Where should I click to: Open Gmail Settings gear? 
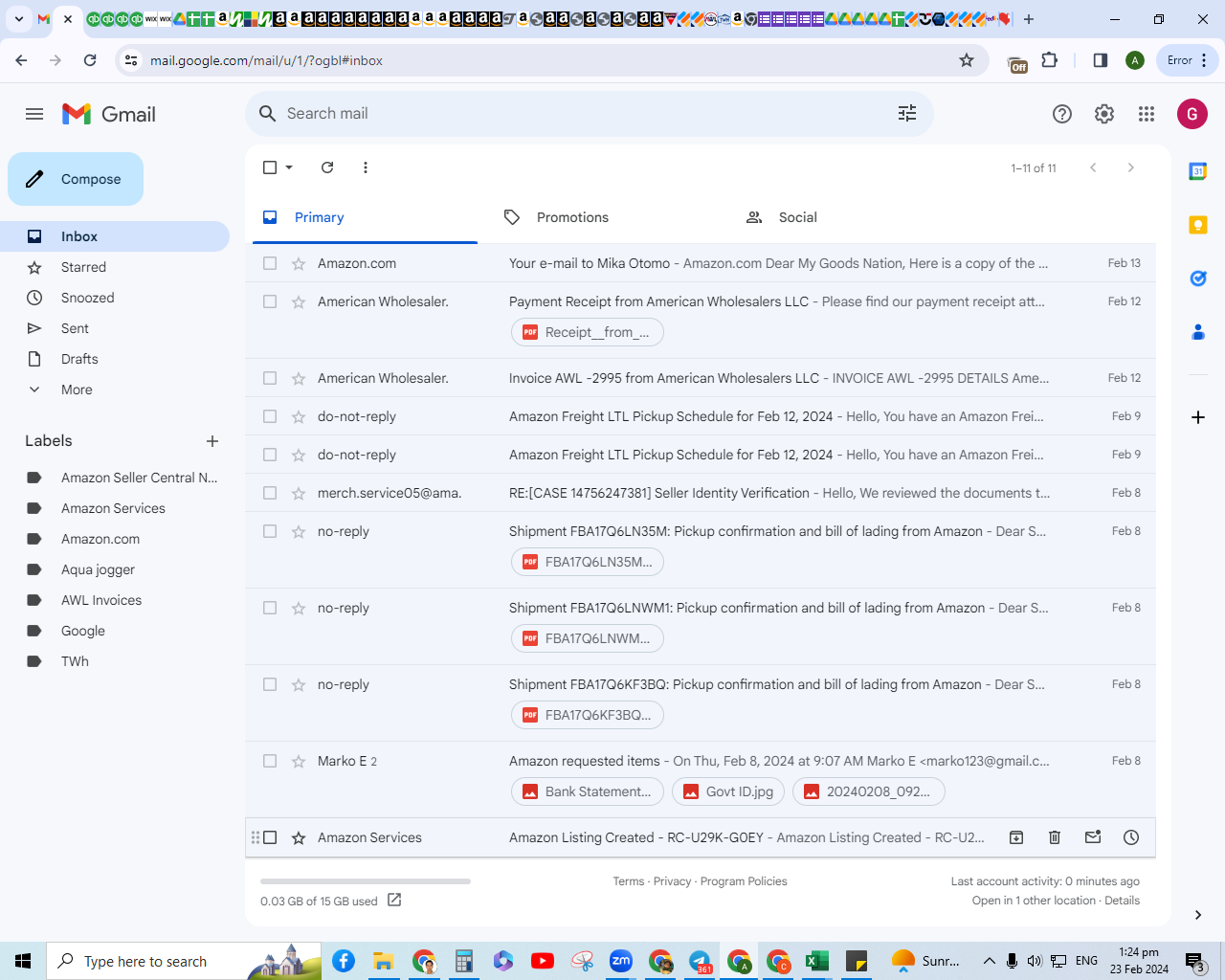pos(1104,114)
